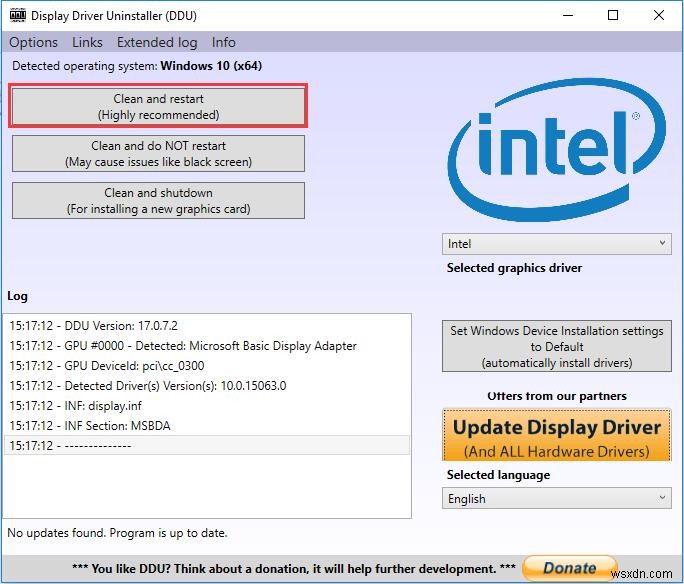684x584 pixels.
Task: Click the DDU app icon in title bar
Action: point(17,16)
